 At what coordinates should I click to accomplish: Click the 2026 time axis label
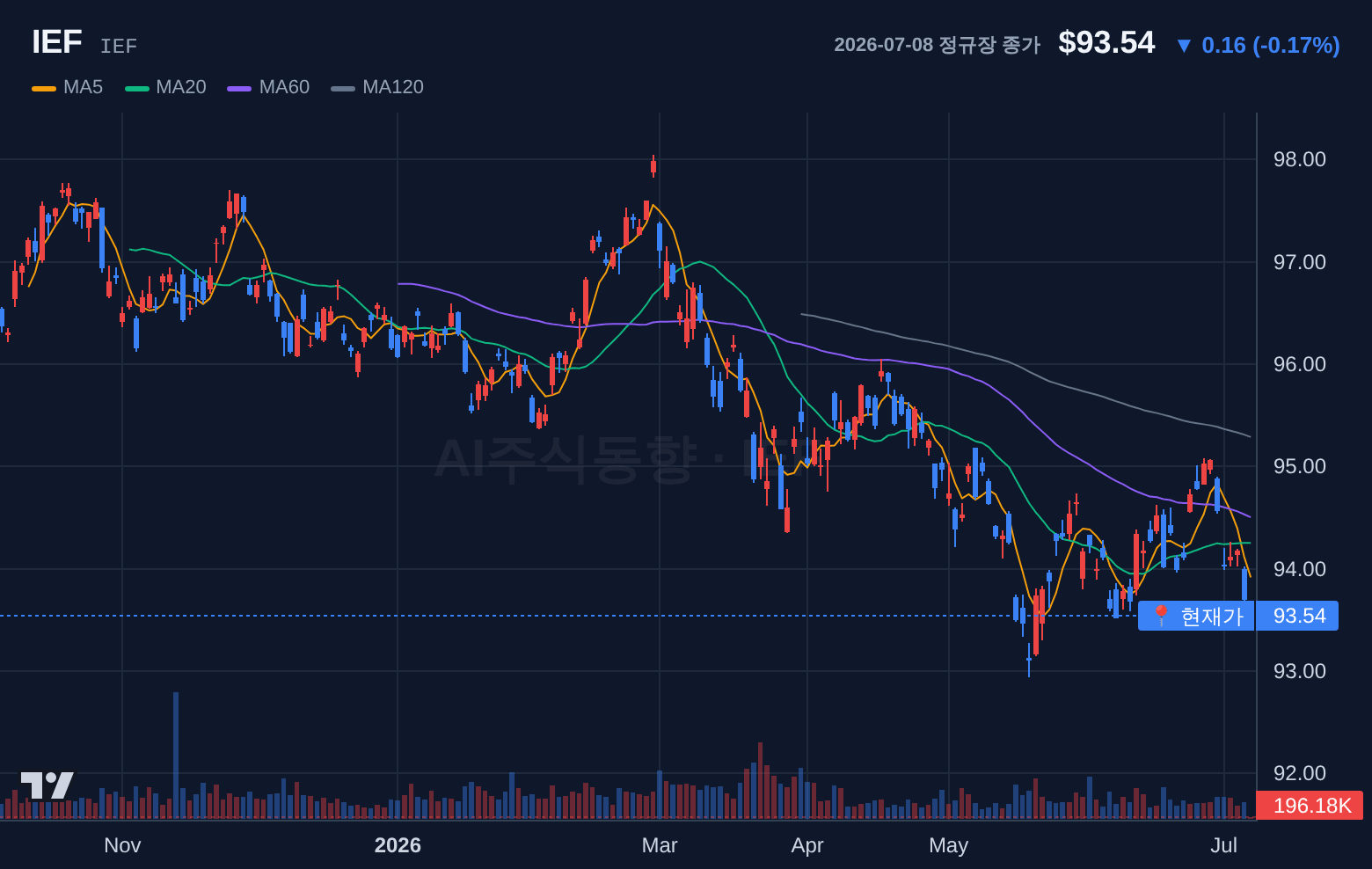click(x=398, y=845)
